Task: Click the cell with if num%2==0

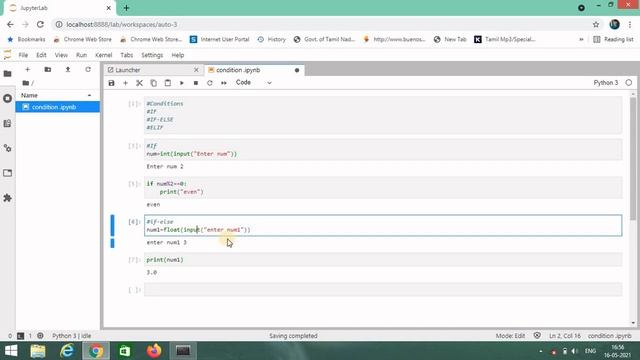Action: [x=383, y=187]
